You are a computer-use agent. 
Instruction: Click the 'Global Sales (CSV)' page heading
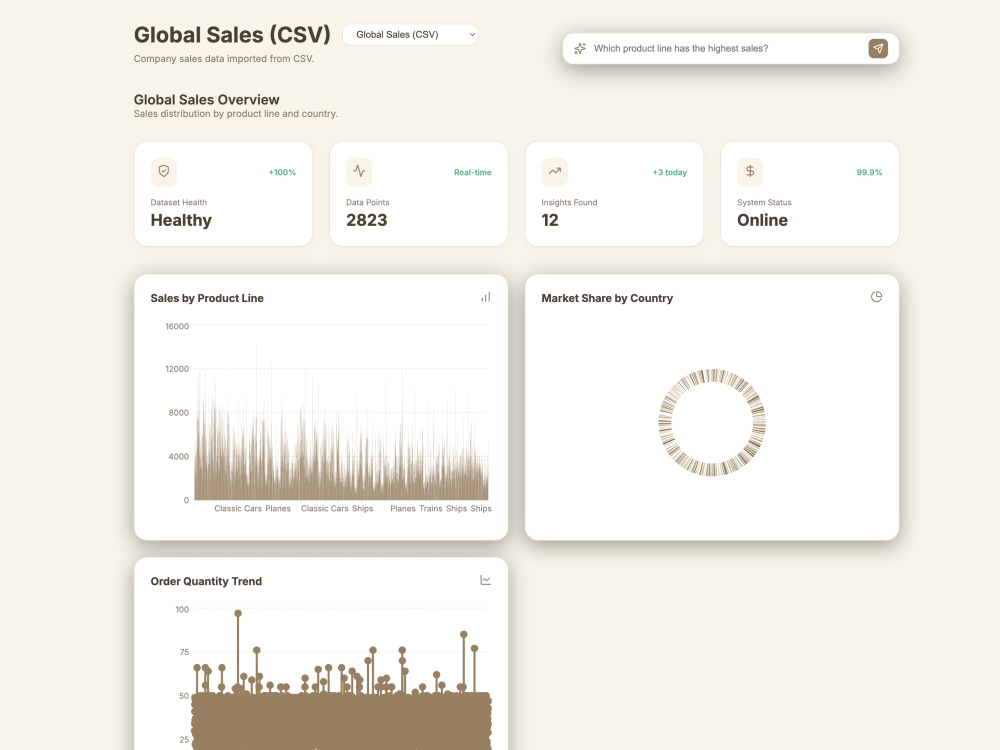click(232, 34)
